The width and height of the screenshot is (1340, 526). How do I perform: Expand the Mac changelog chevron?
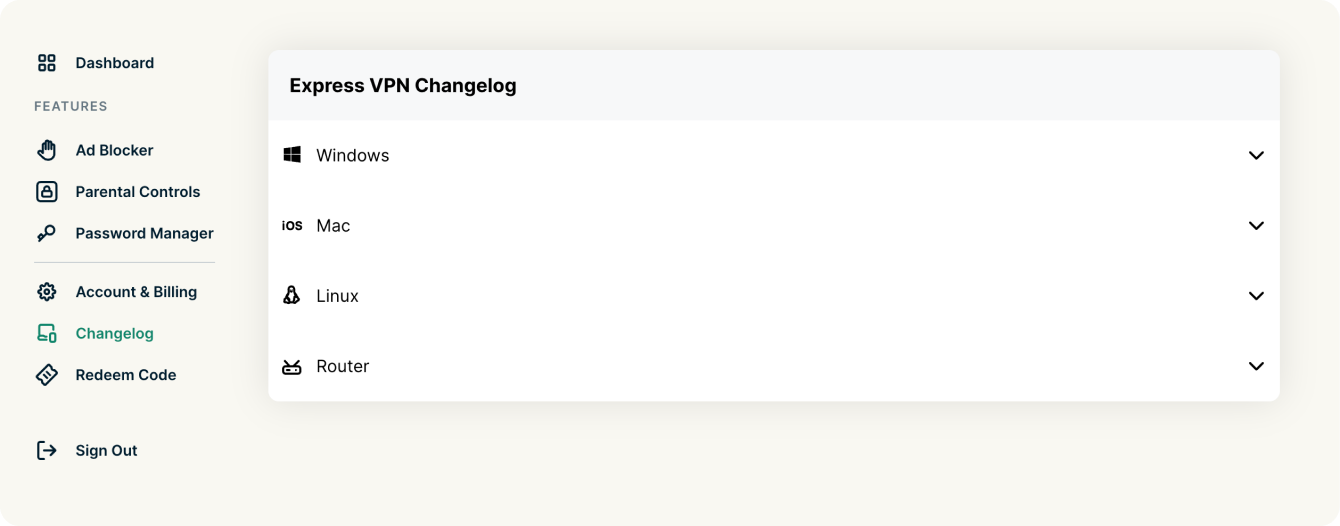[1256, 226]
